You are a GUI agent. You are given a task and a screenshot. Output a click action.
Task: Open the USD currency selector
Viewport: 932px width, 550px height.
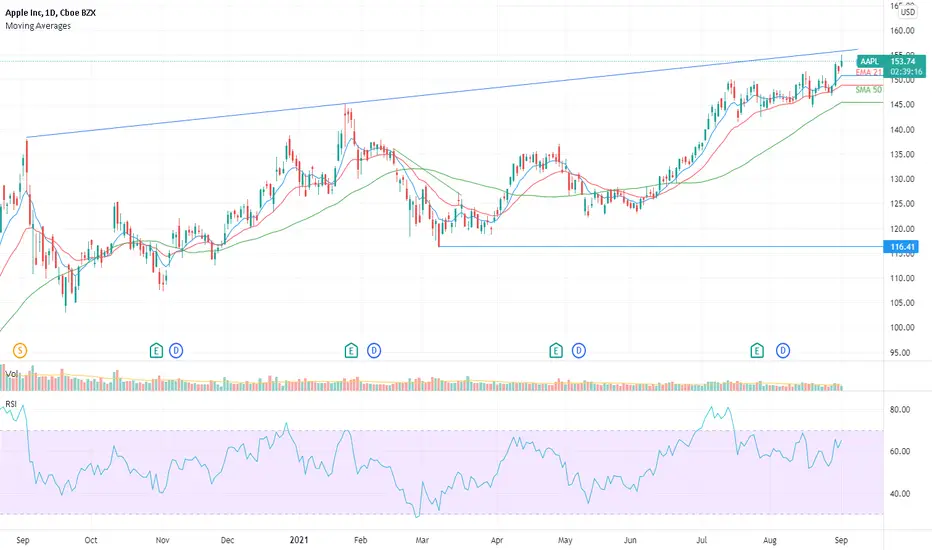coord(907,12)
